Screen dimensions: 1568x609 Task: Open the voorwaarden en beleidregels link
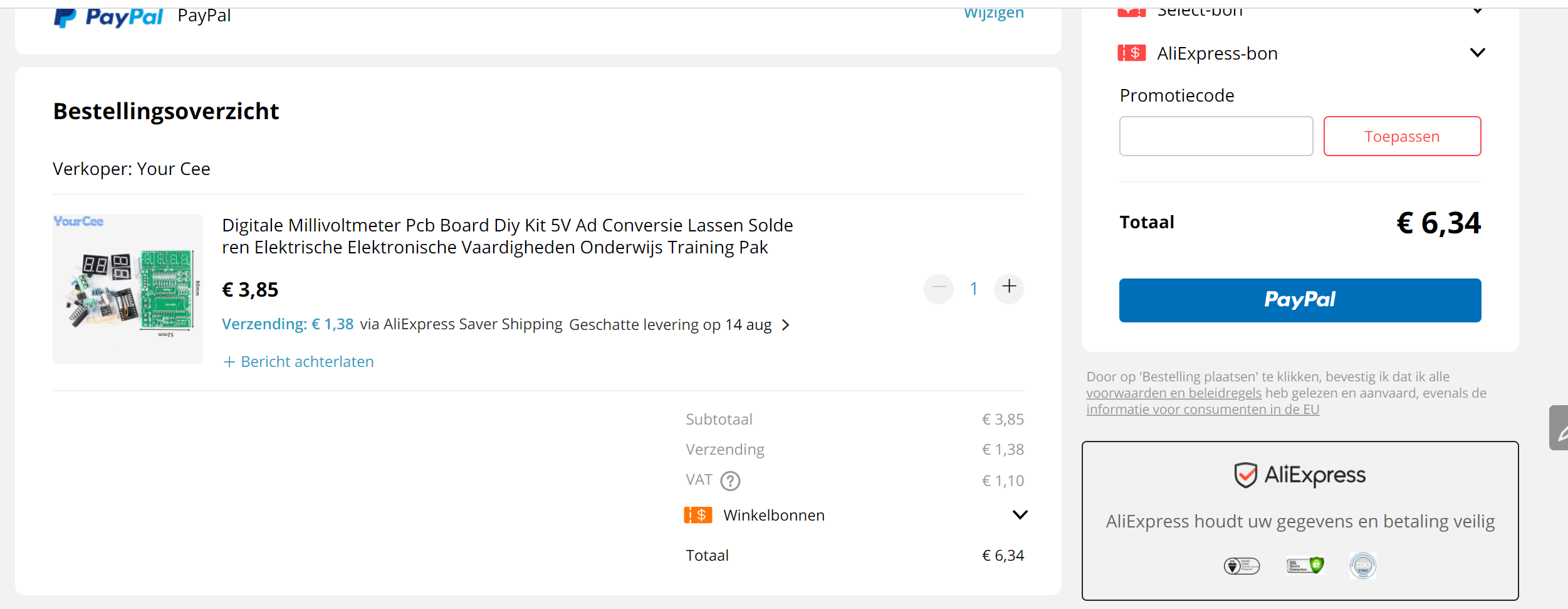coord(1174,393)
